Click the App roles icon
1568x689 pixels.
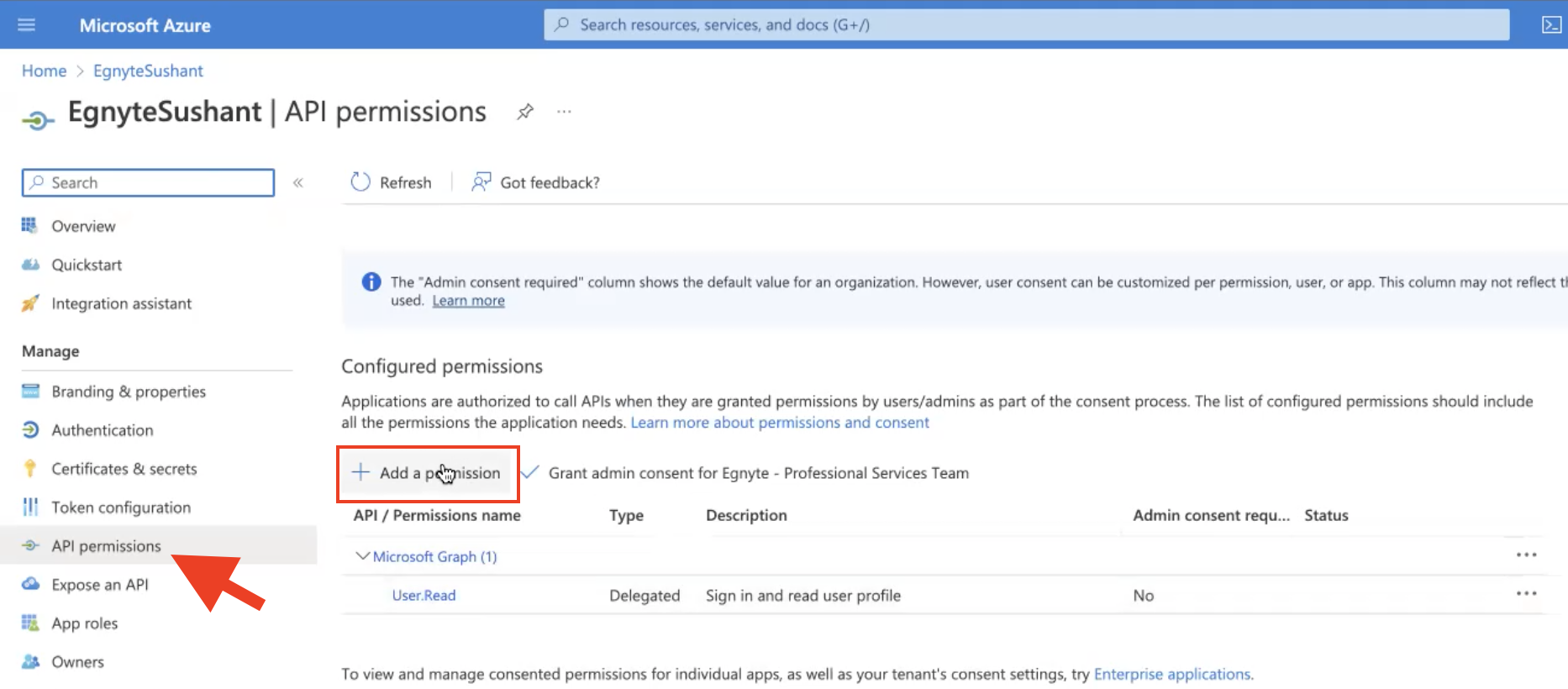pyautogui.click(x=30, y=623)
